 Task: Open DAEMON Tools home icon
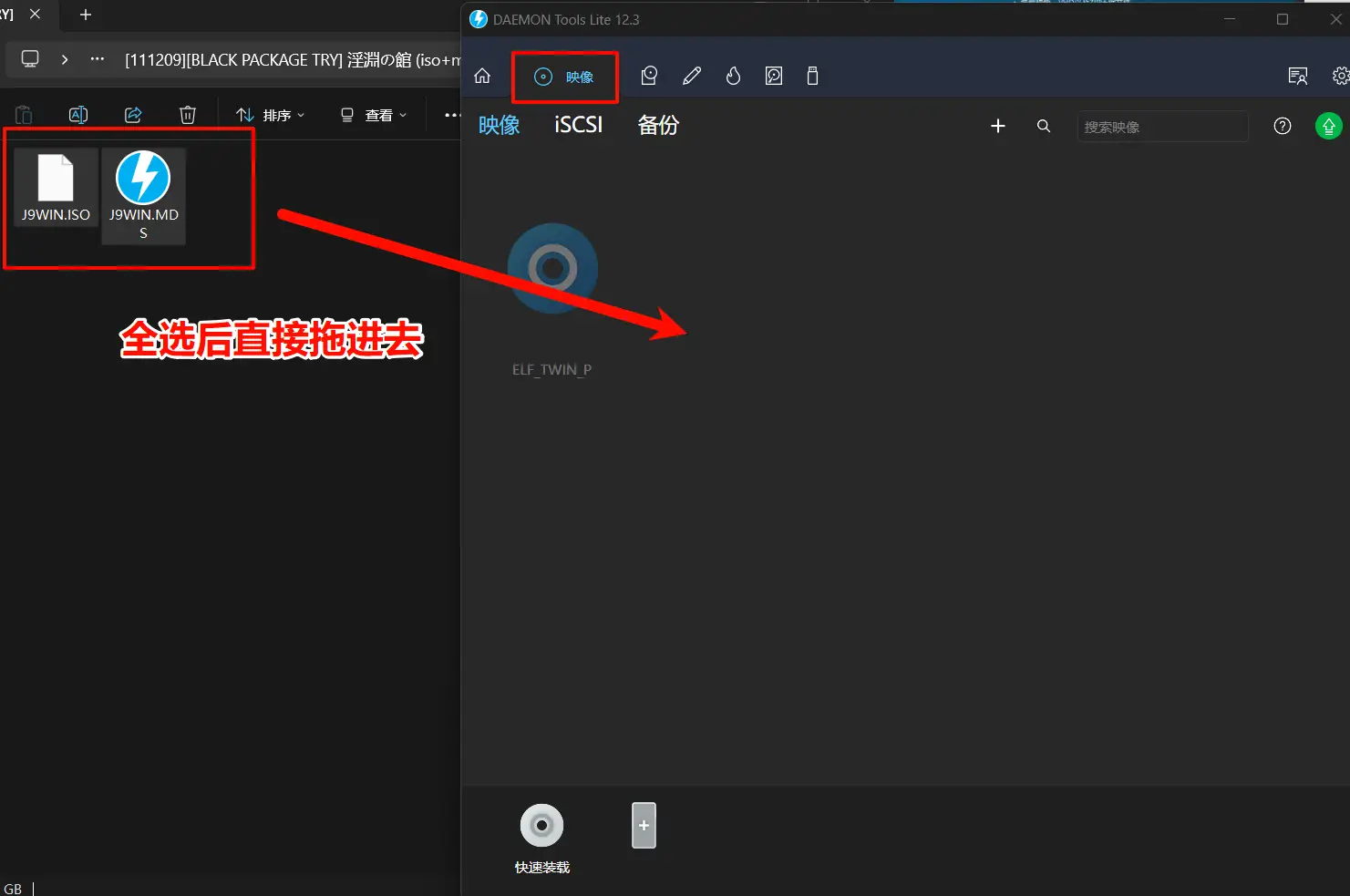[x=482, y=77]
